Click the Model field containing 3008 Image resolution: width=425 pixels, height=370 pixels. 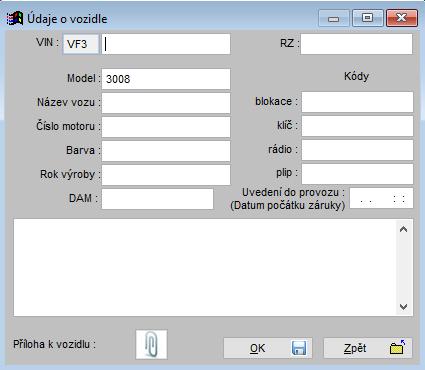click(166, 79)
